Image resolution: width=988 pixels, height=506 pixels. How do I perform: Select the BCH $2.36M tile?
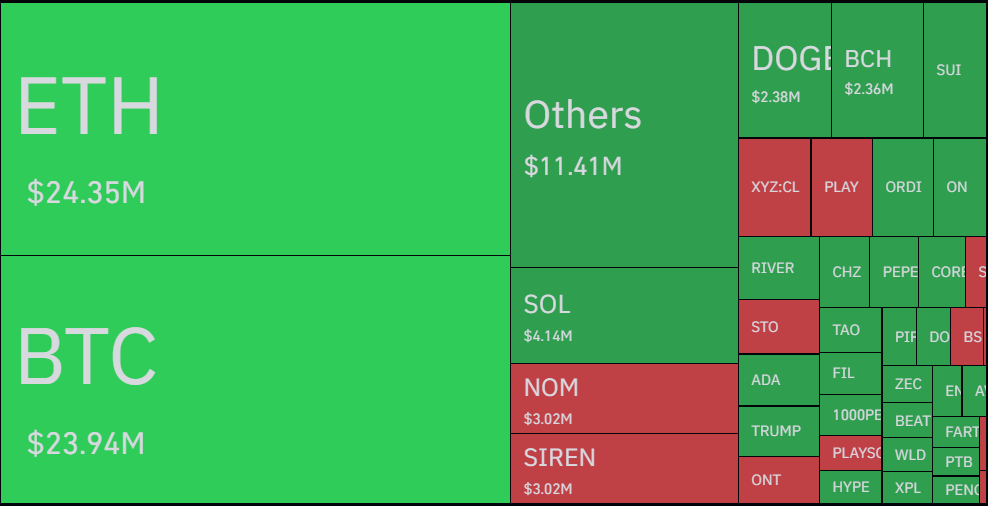coord(876,70)
